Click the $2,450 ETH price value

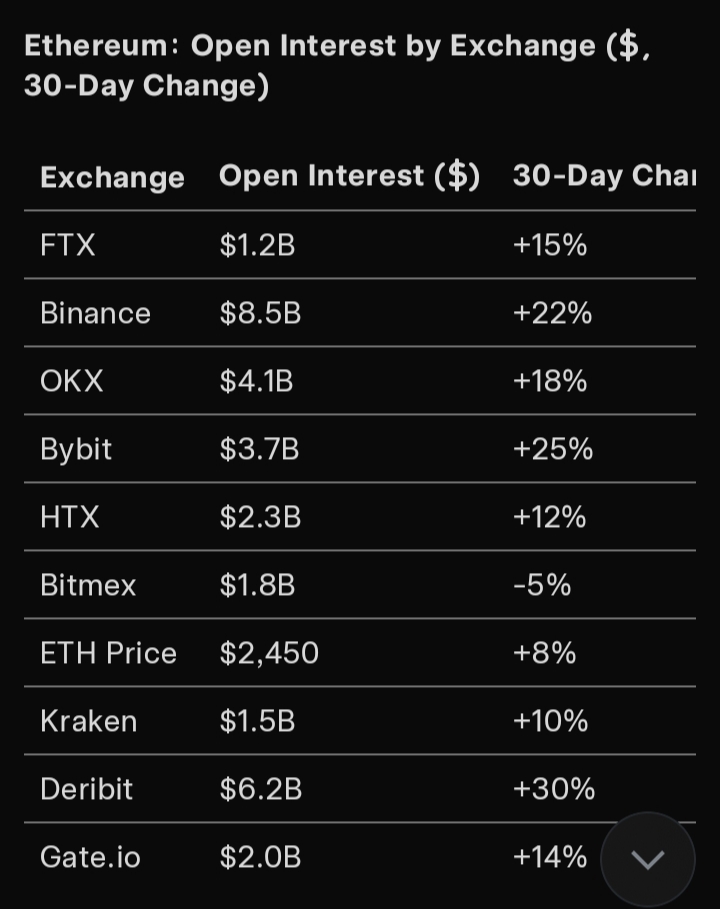[x=269, y=653]
